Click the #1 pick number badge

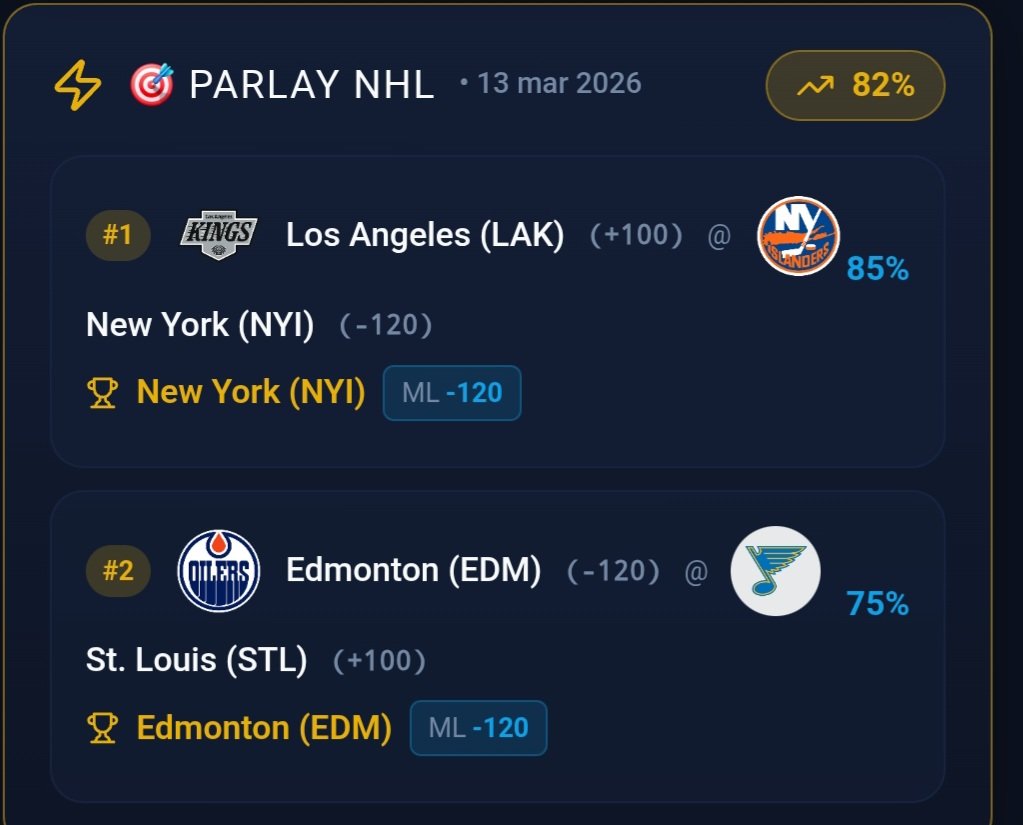pyautogui.click(x=118, y=236)
